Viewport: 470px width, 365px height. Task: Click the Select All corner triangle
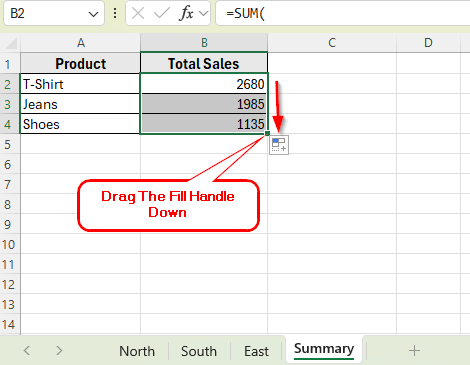[11, 43]
